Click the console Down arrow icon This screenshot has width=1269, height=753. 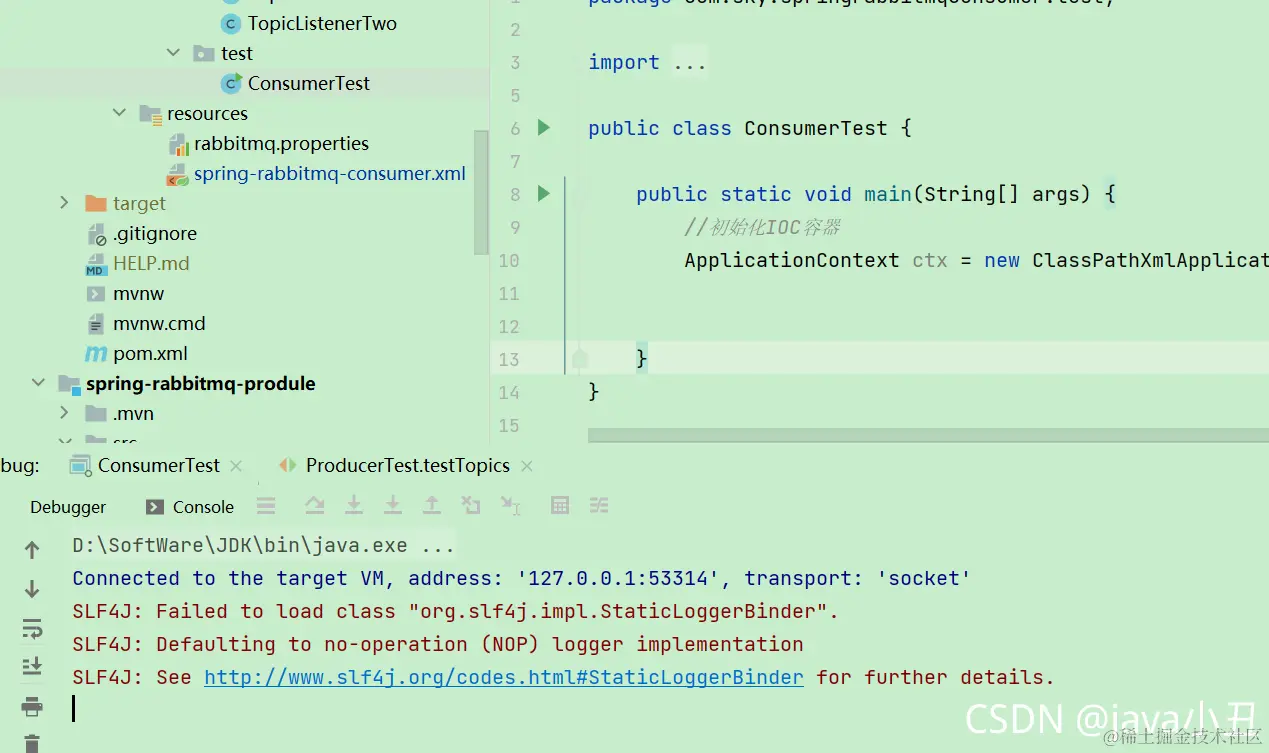(32, 589)
